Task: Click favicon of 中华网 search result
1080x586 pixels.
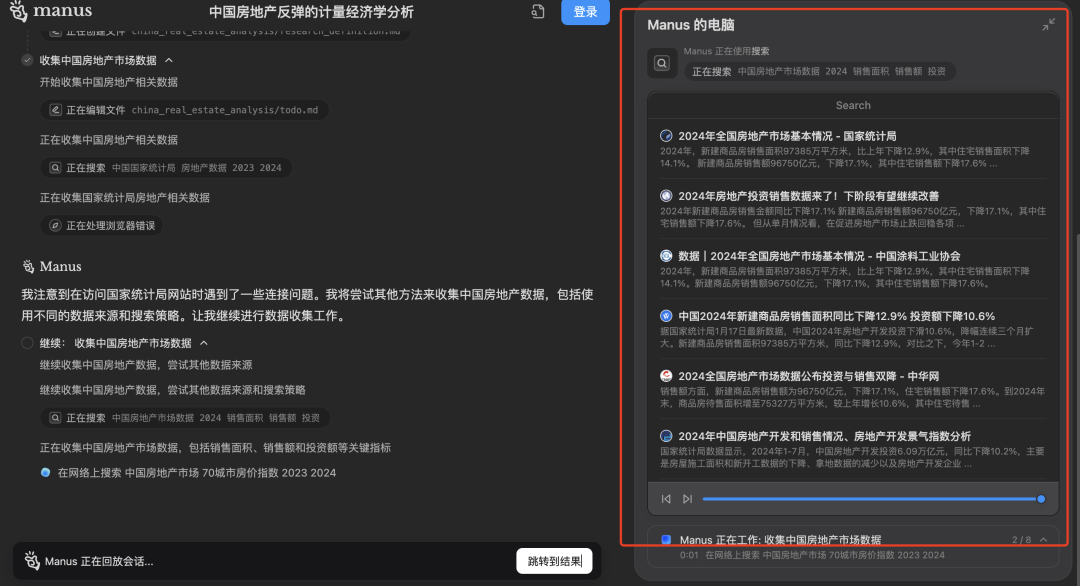Action: click(x=666, y=376)
